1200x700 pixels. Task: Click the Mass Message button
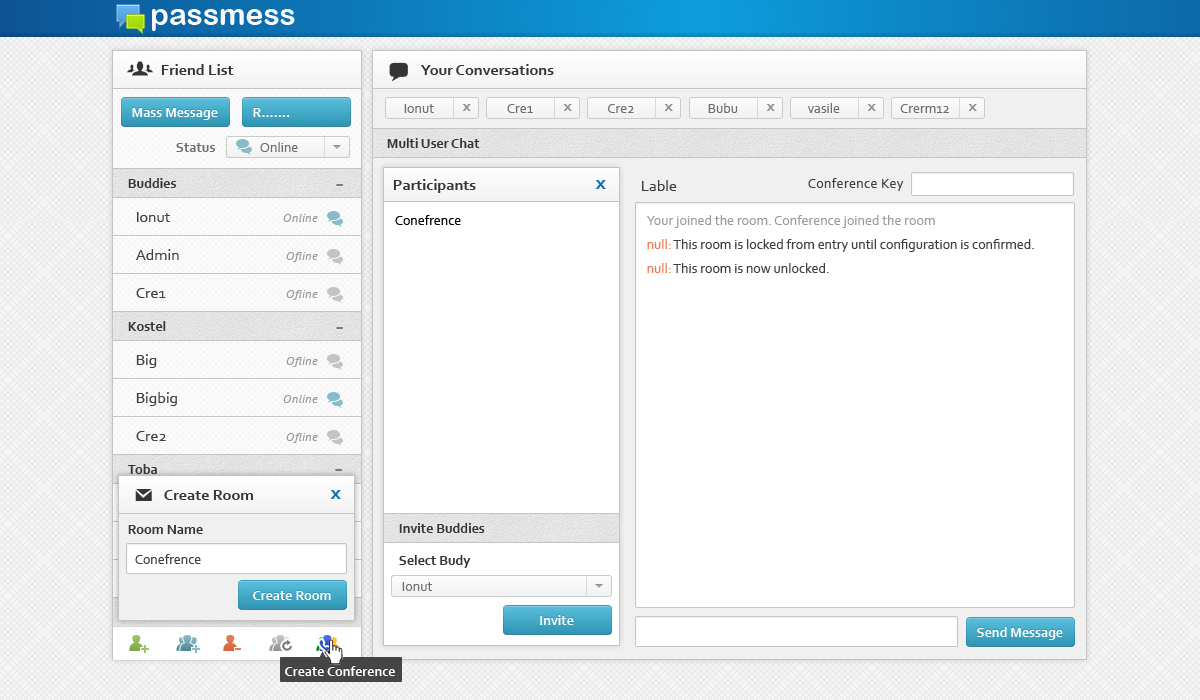click(175, 112)
